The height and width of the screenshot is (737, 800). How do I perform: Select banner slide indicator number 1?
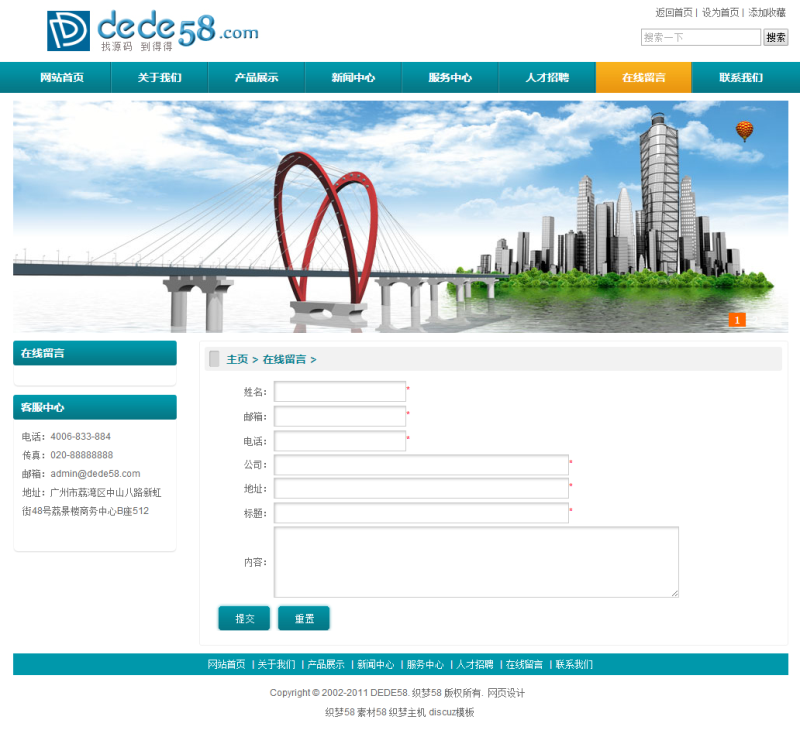point(737,320)
